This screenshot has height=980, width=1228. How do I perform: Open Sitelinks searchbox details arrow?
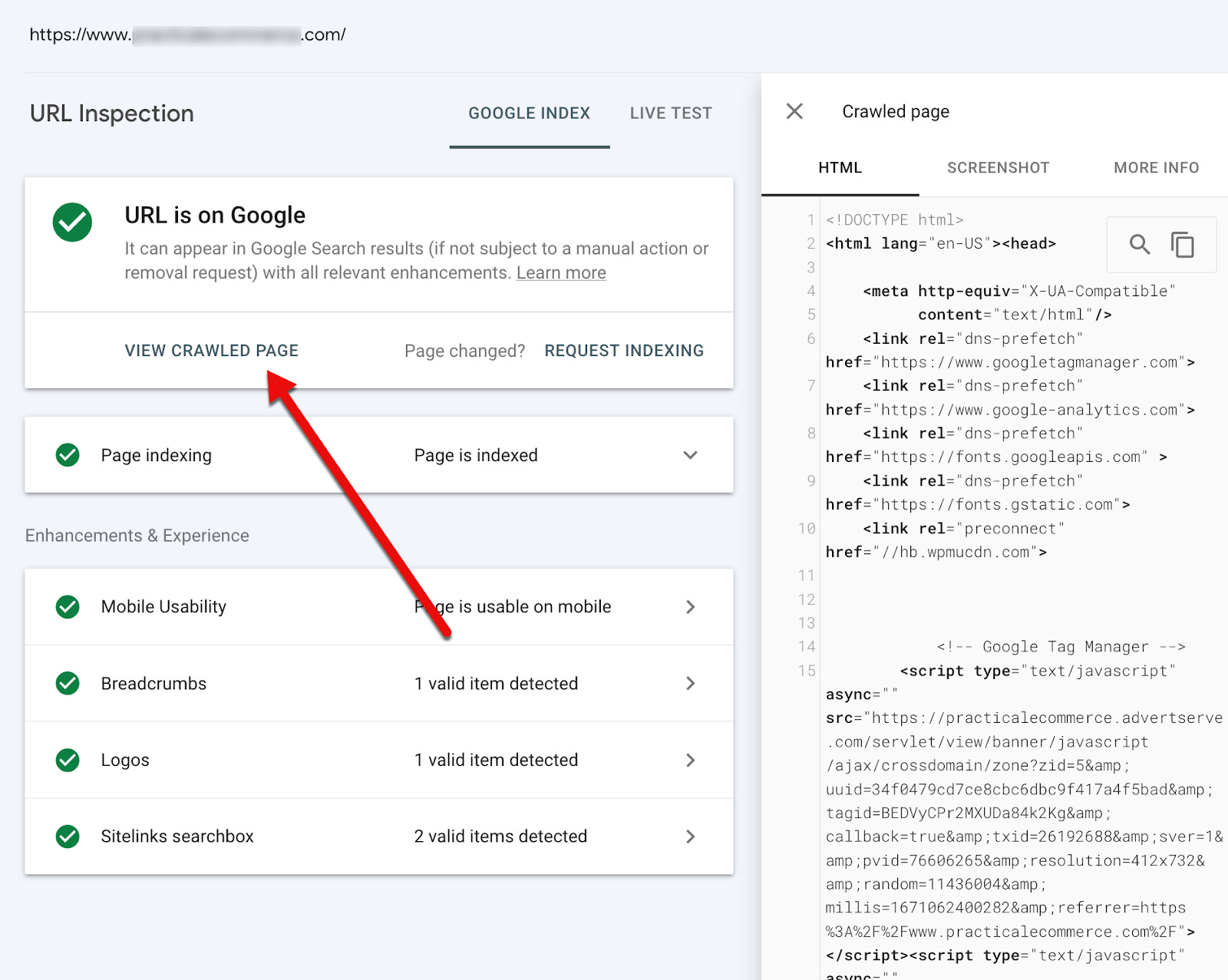[690, 836]
